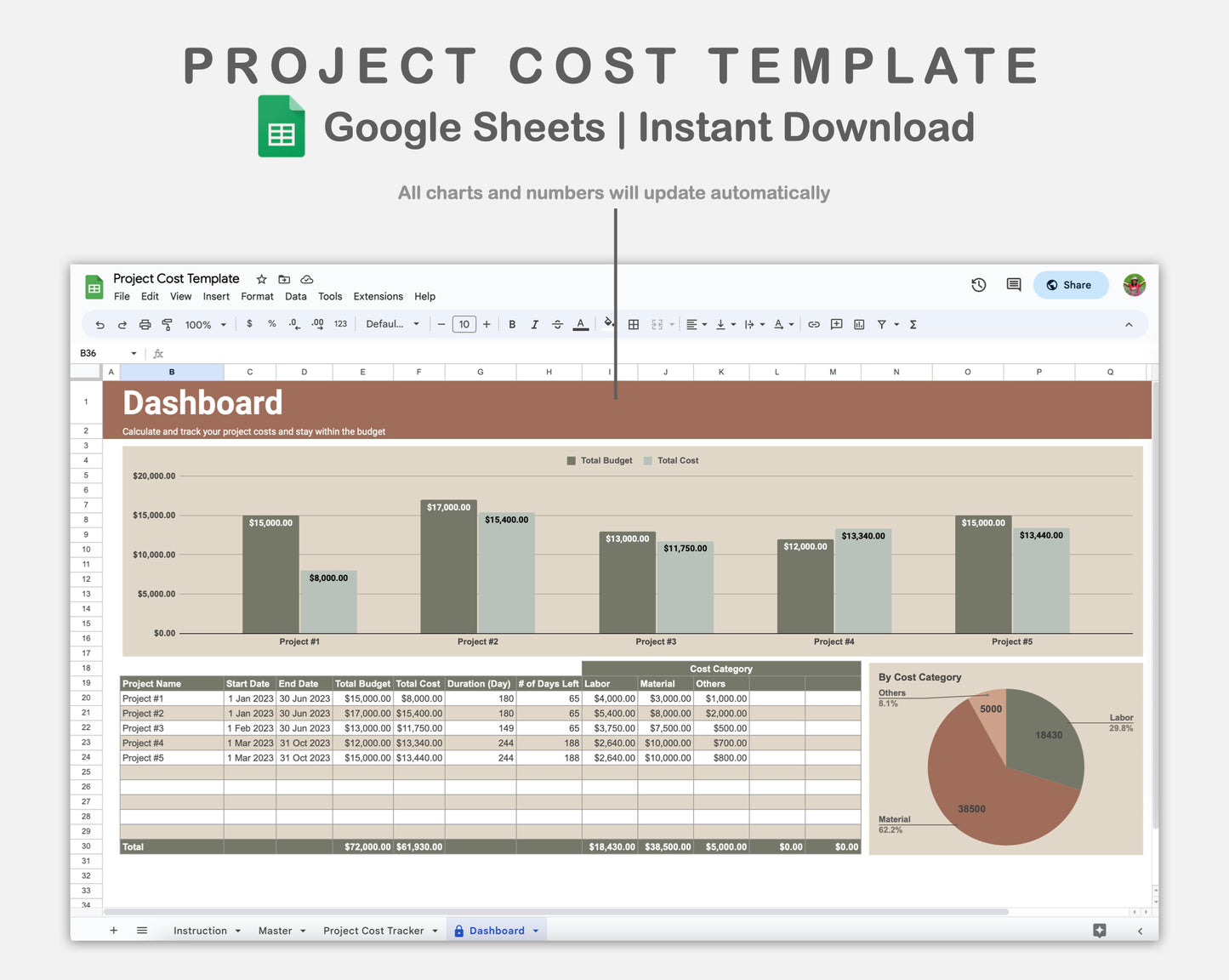Insert borders using the borders icon
Screen dimensions: 1229x980
[633, 324]
